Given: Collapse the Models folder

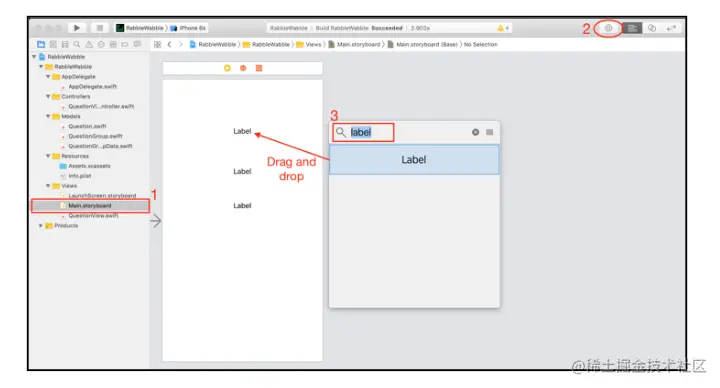Looking at the screenshot, I should (48, 116).
